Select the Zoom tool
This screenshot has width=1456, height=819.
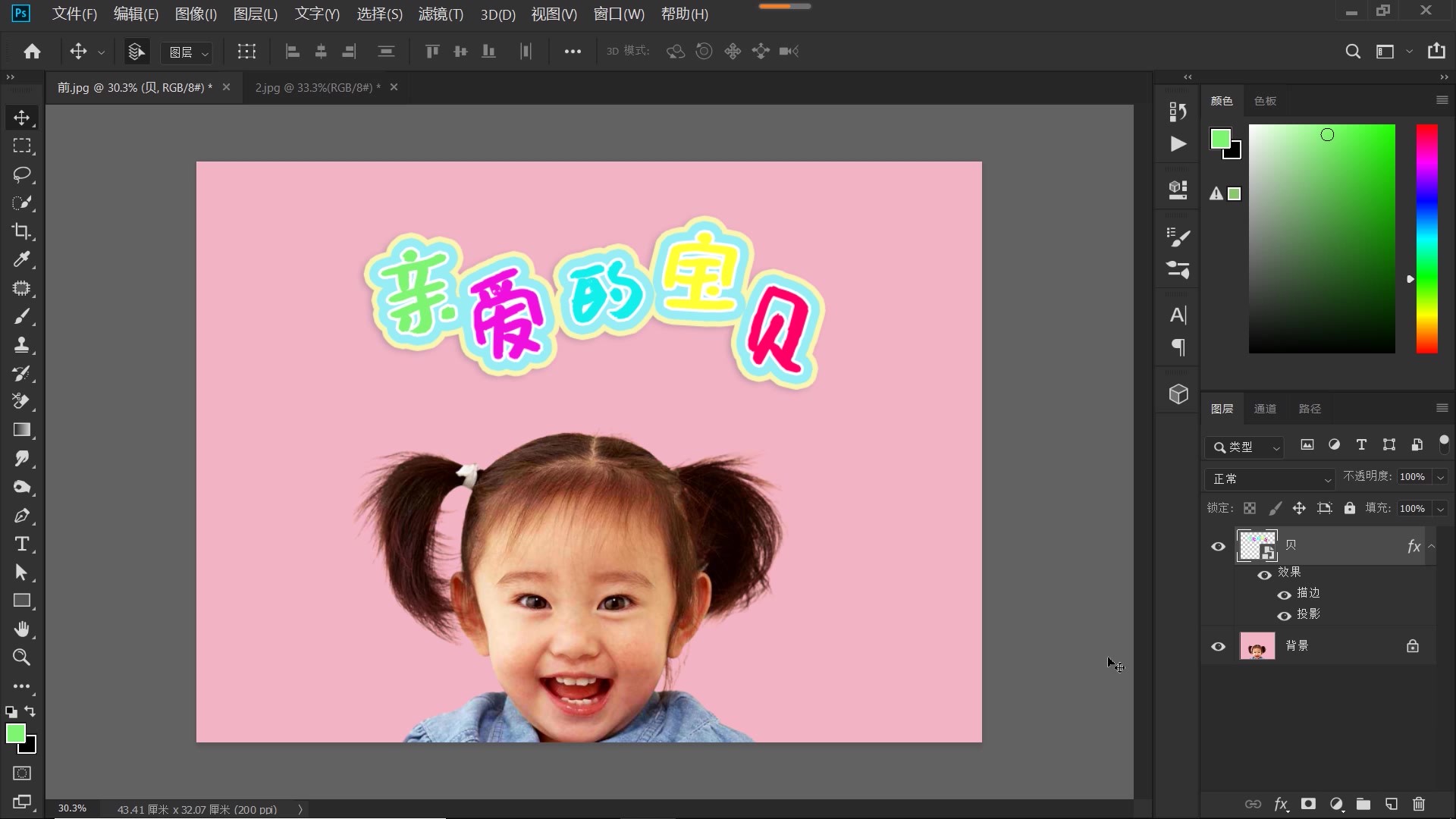[22, 657]
